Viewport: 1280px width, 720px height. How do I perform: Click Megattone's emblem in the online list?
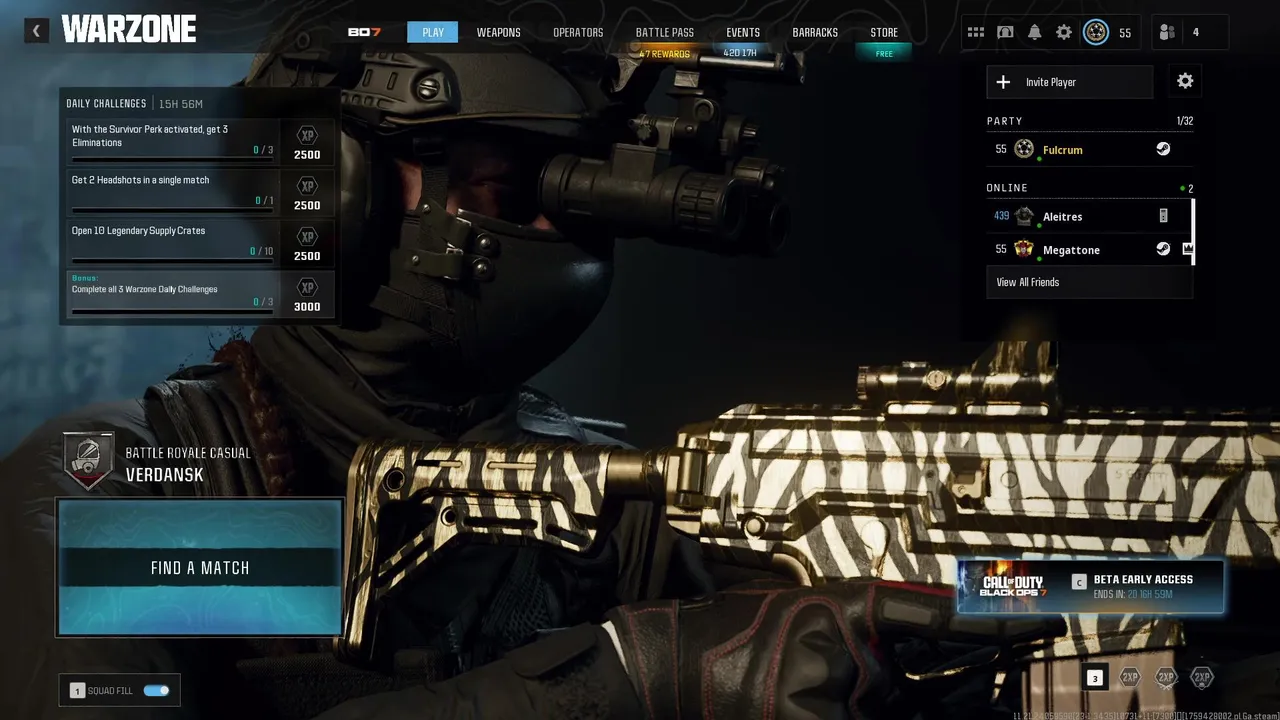[1024, 249]
